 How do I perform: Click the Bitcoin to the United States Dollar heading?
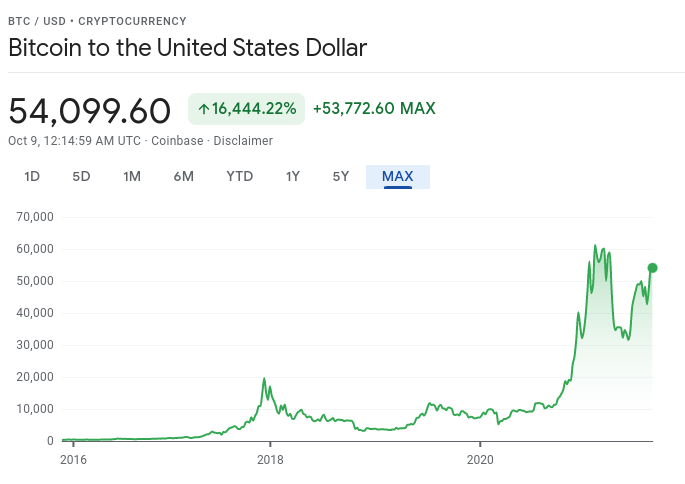(188, 47)
